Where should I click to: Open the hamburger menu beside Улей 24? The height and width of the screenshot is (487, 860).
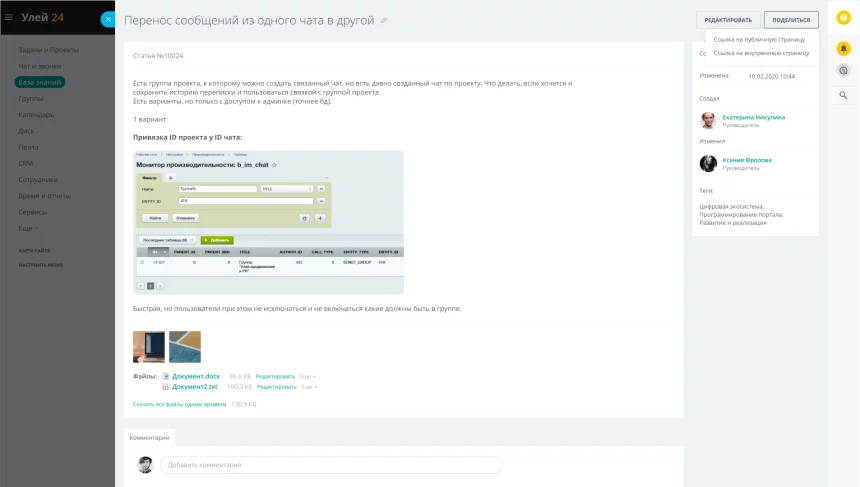9,17
